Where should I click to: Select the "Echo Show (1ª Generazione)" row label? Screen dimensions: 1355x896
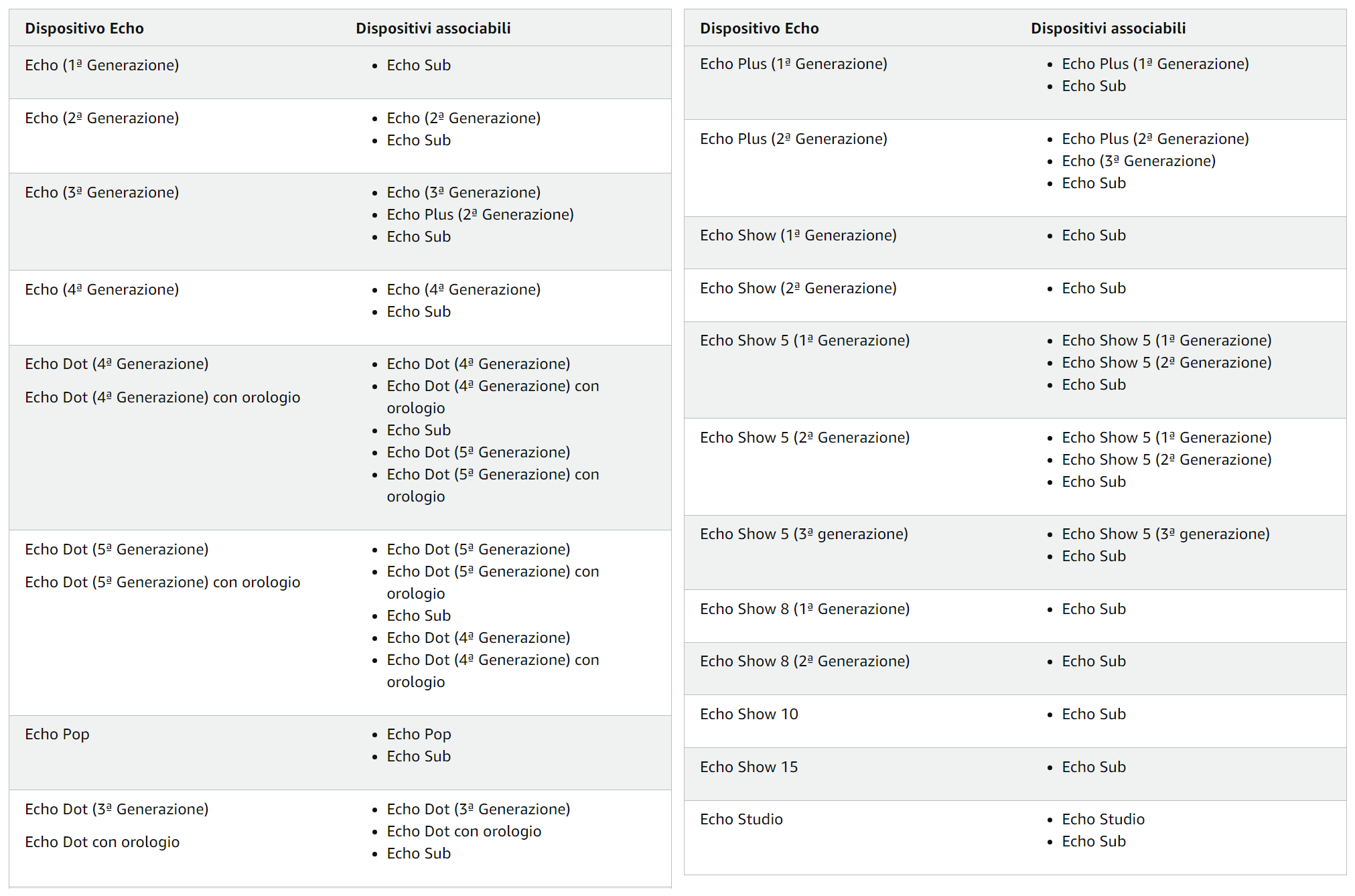(x=798, y=235)
